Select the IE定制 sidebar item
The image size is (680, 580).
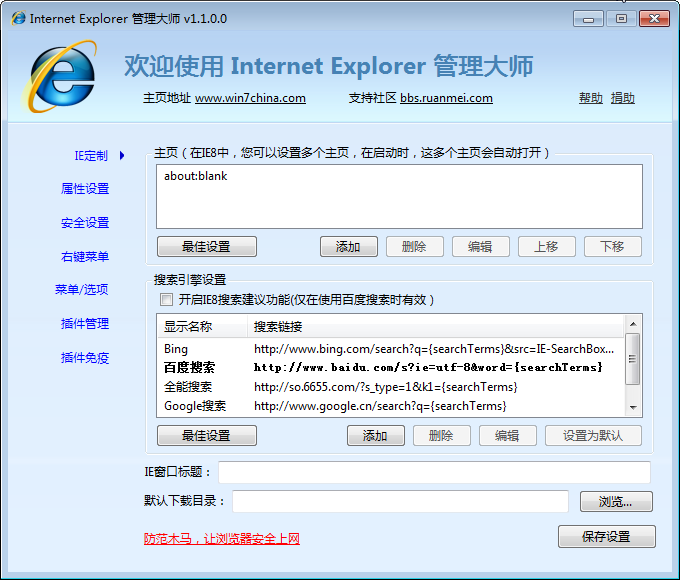click(x=91, y=155)
